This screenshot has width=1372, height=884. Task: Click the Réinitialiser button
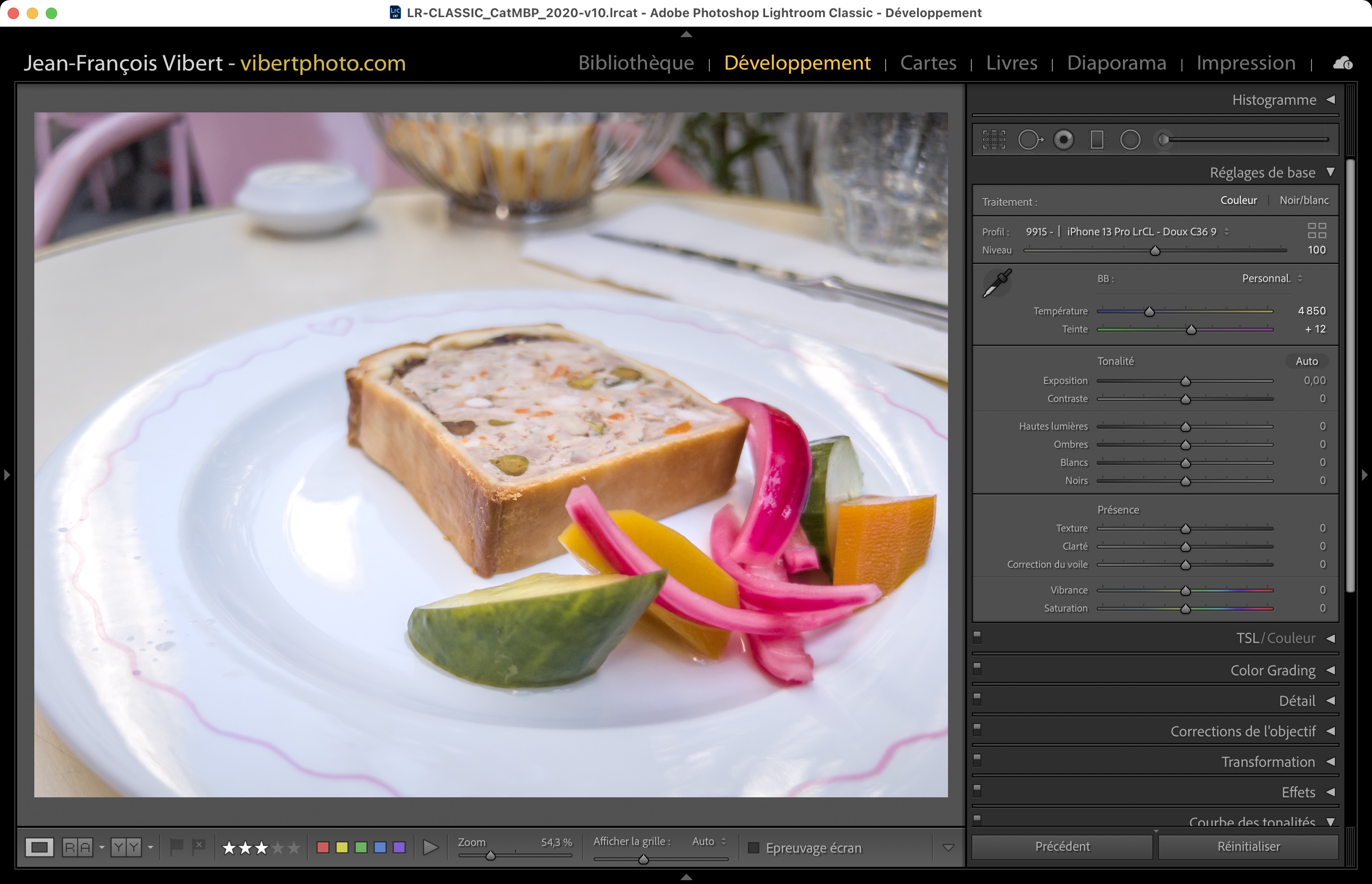click(x=1248, y=846)
